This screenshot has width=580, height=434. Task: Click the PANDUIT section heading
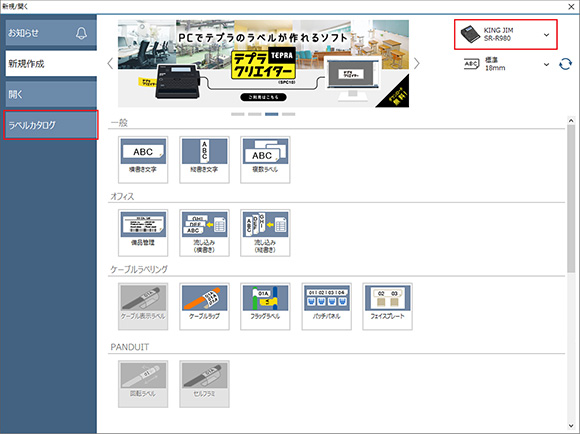129,347
